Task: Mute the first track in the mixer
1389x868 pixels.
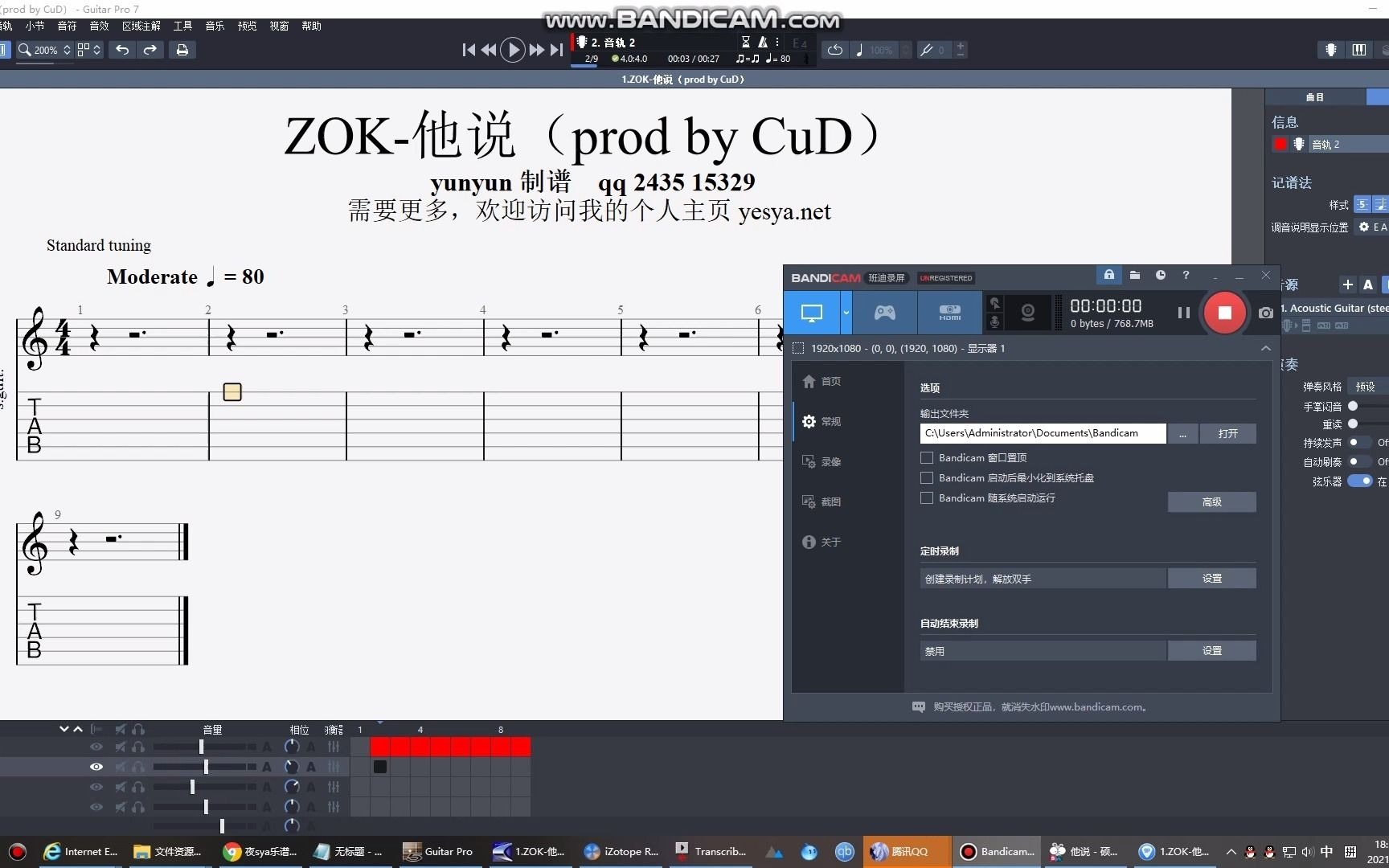Action: 120,747
